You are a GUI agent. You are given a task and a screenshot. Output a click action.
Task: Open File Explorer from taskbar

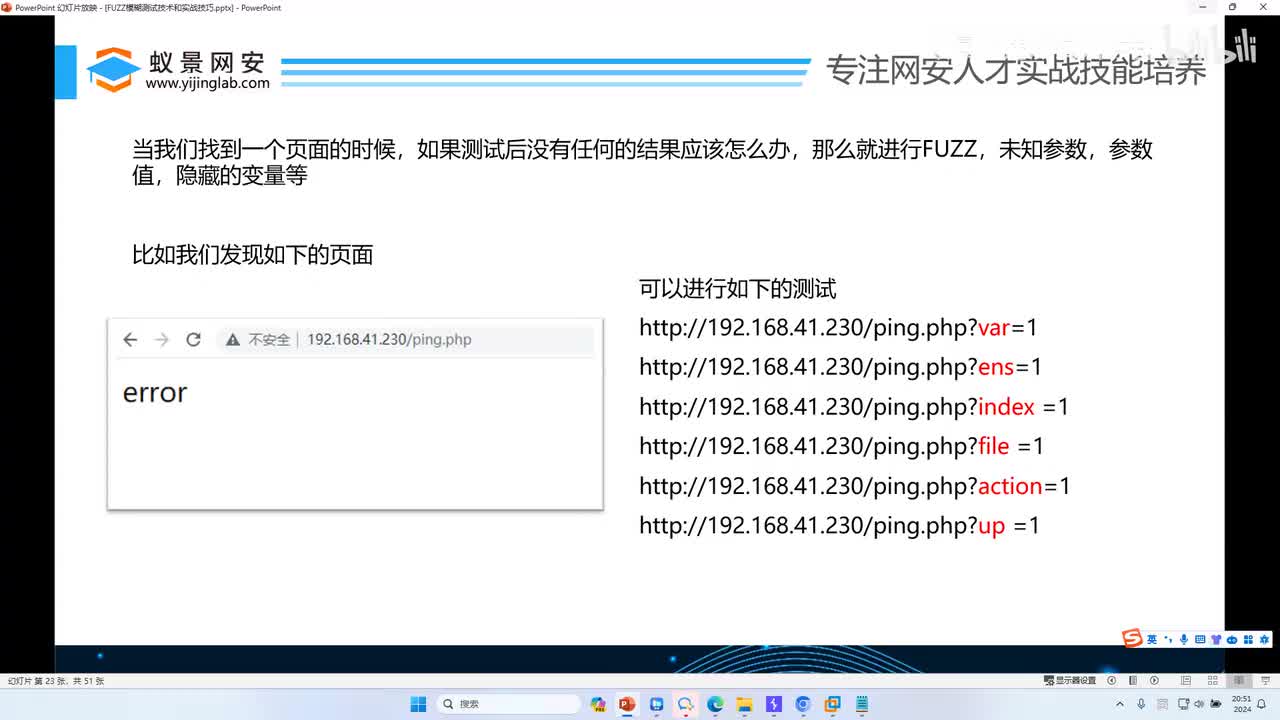point(744,704)
